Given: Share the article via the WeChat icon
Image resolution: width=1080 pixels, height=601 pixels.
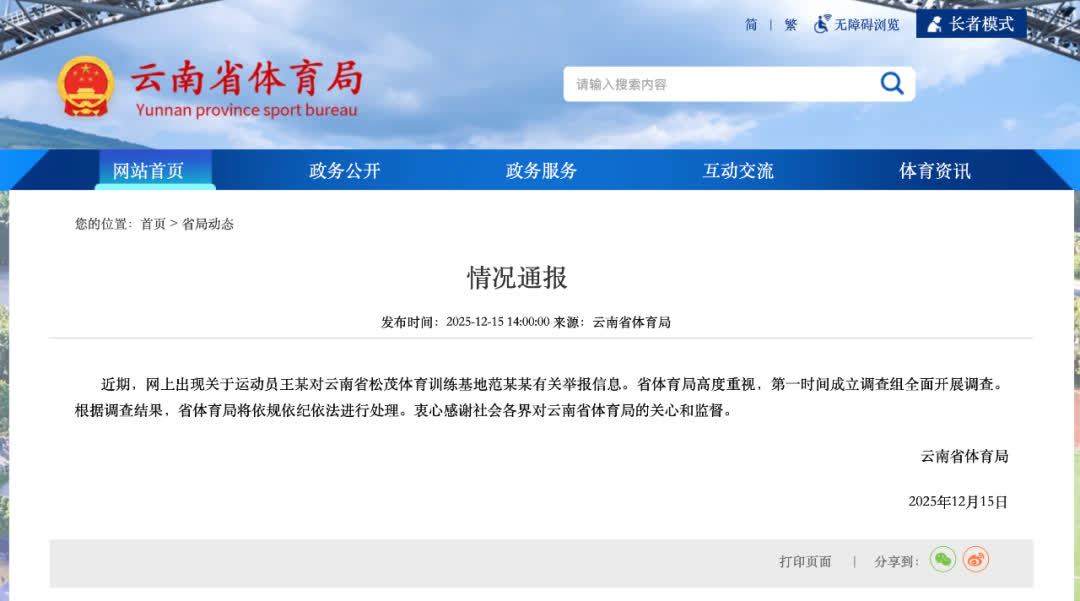Looking at the screenshot, I should (x=942, y=560).
